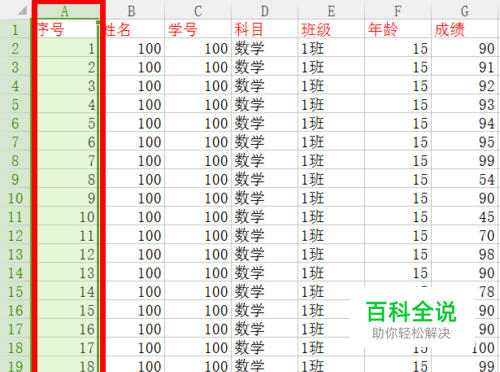Click the score cell showing 54
The height and width of the screenshot is (372, 500).
[465, 179]
